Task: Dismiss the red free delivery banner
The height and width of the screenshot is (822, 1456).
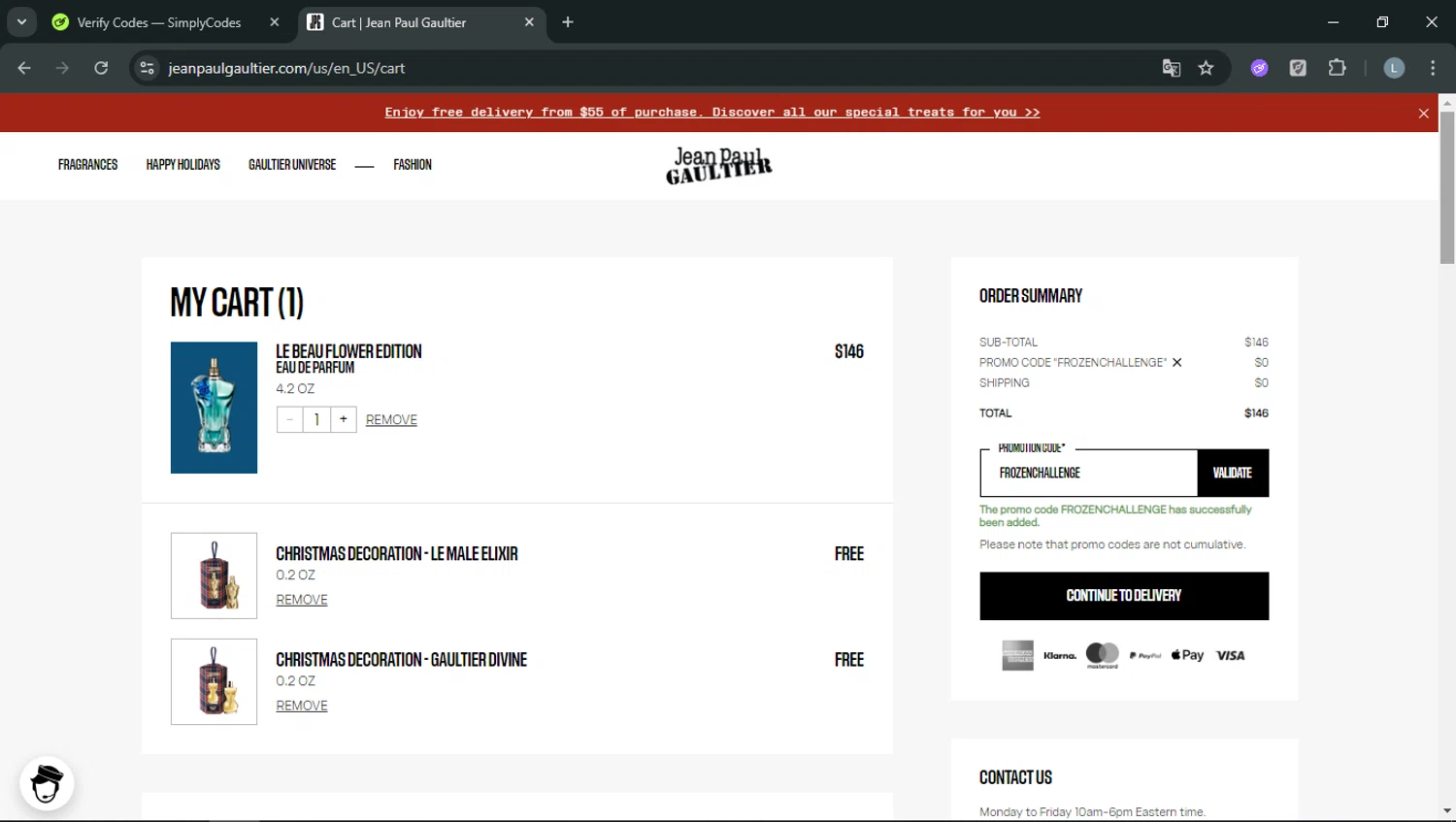Action: coord(1423,114)
